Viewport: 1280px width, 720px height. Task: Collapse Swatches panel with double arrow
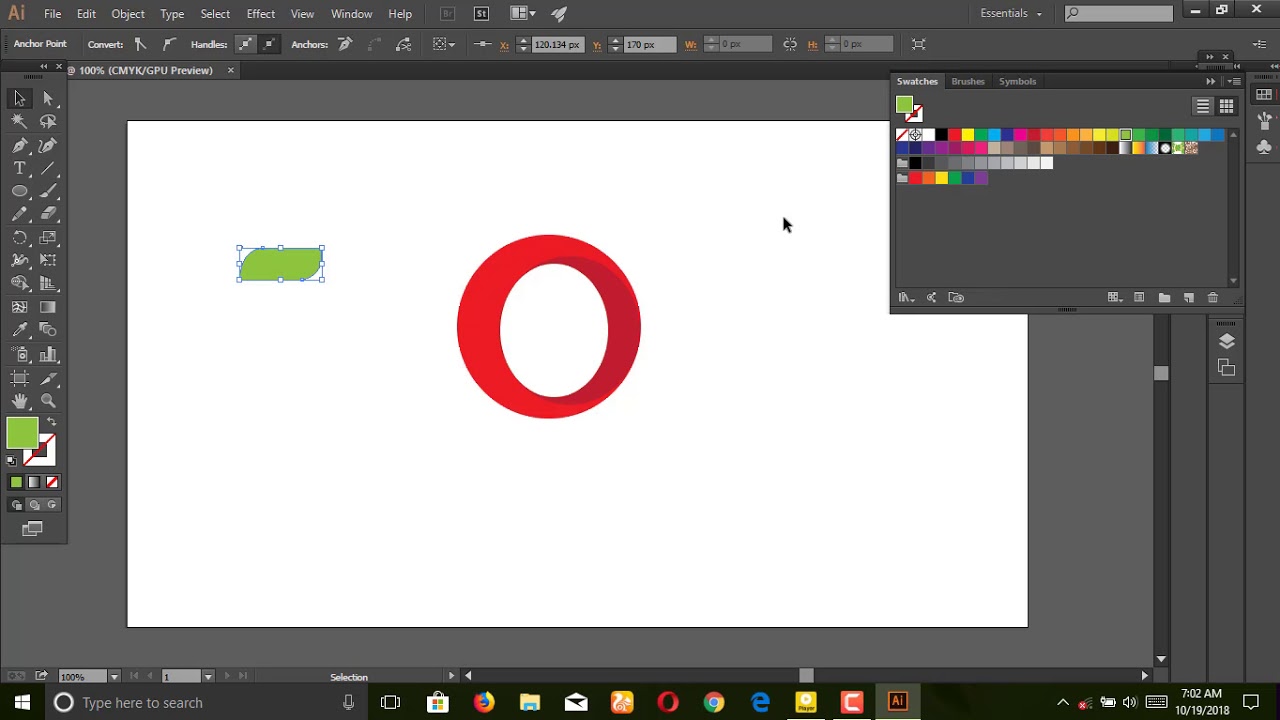1211,81
